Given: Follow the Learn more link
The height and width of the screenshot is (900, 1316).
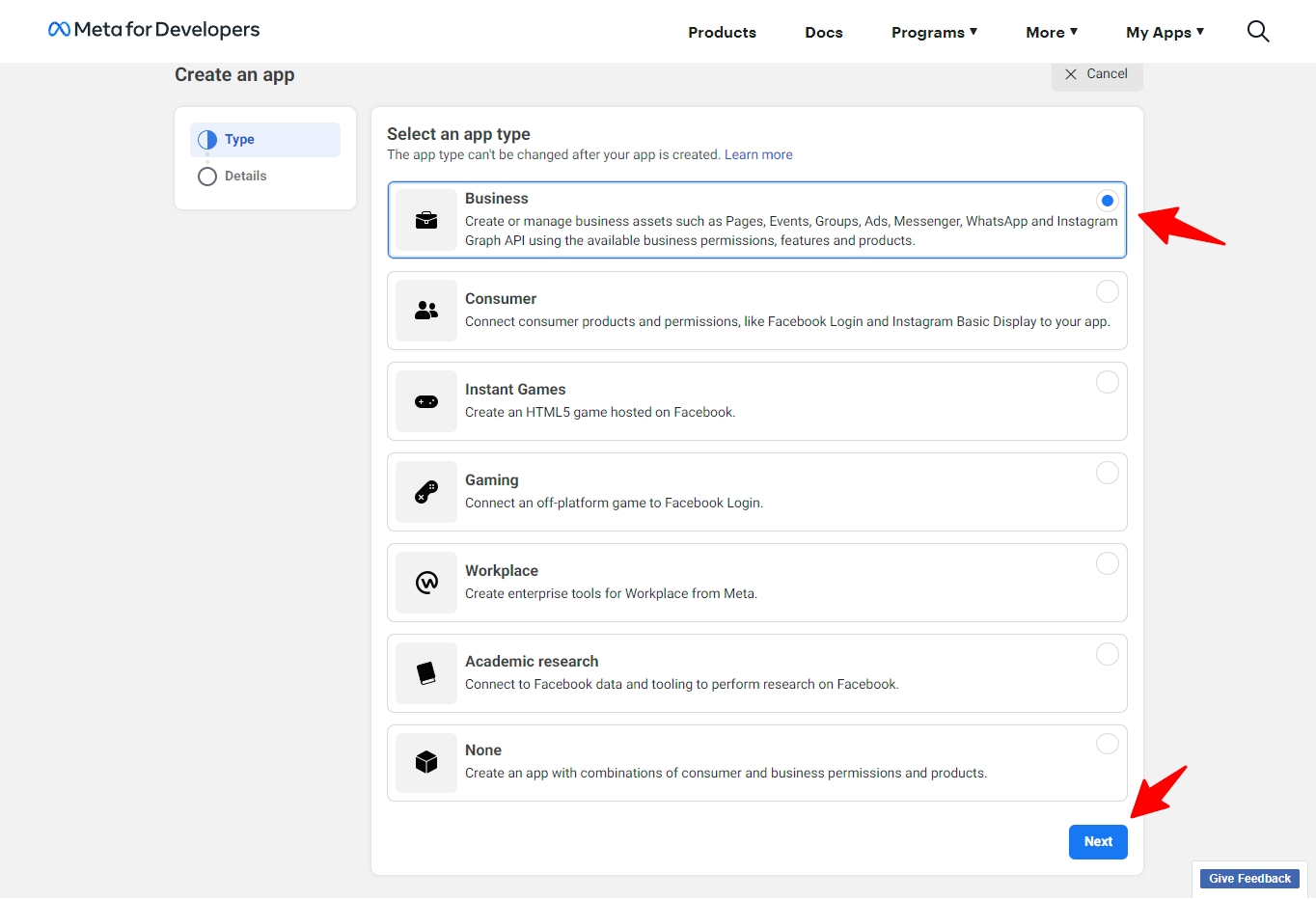Looking at the screenshot, I should [758, 154].
